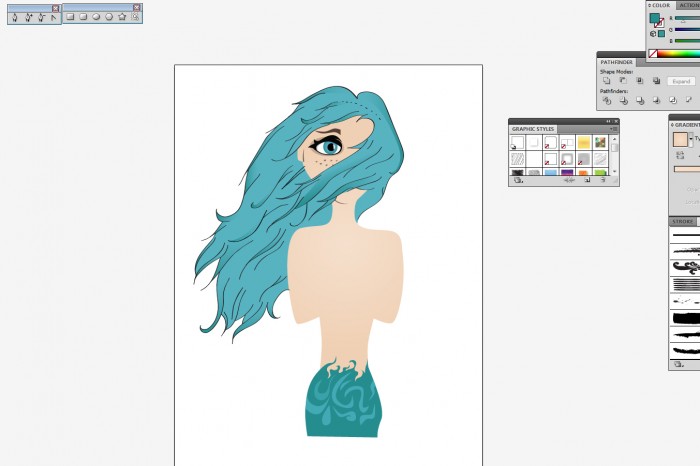Click the Expand button in Pathfinder

click(x=681, y=81)
